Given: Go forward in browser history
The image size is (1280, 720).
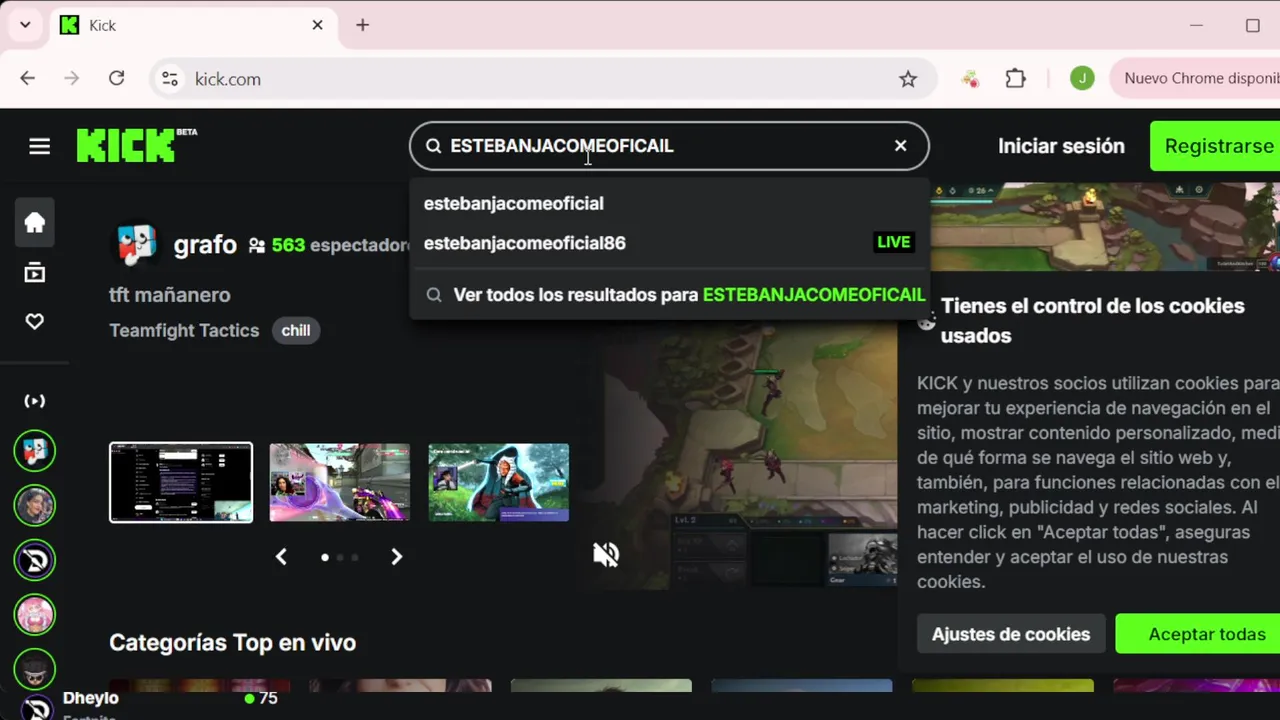Looking at the screenshot, I should (72, 78).
